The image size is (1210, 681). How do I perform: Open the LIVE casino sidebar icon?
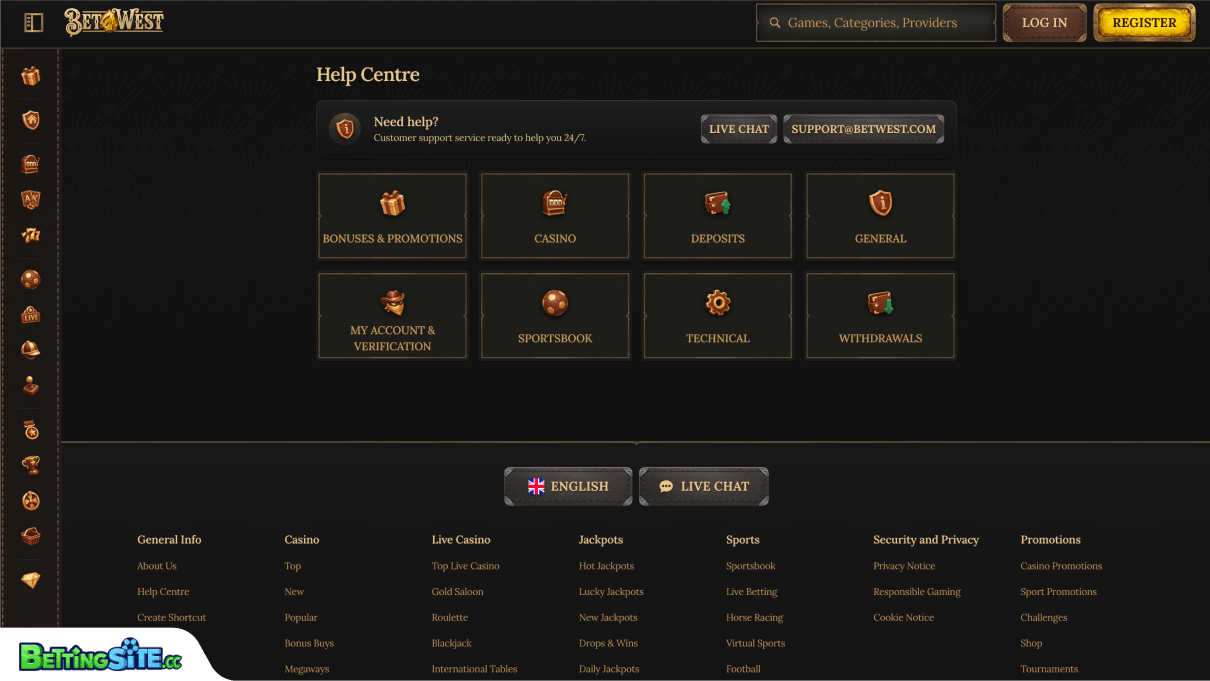(31, 314)
